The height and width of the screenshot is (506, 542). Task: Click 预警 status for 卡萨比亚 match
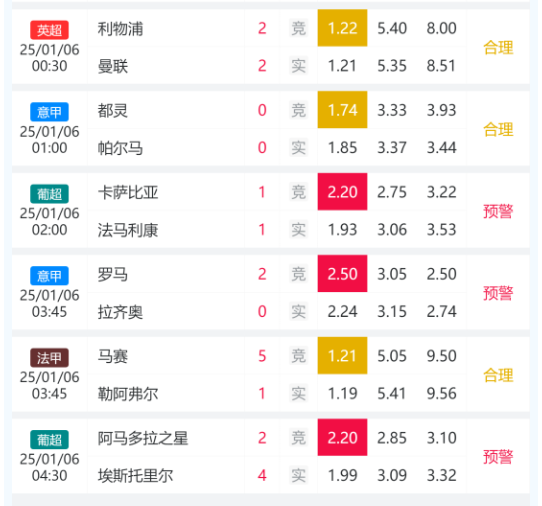click(x=498, y=211)
